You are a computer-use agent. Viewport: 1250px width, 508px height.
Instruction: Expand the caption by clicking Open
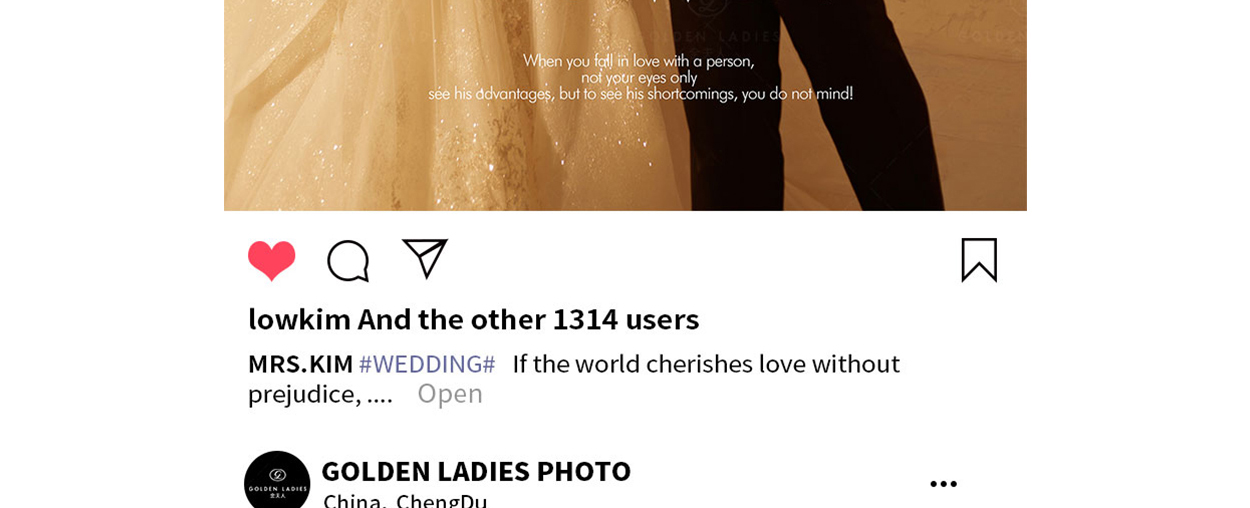(450, 393)
